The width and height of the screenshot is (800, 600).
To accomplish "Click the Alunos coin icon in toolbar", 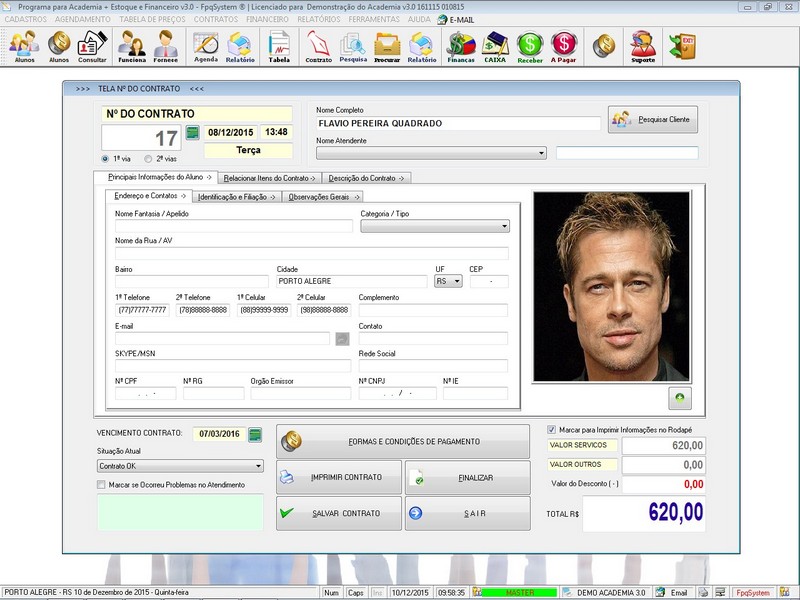I will tap(59, 46).
